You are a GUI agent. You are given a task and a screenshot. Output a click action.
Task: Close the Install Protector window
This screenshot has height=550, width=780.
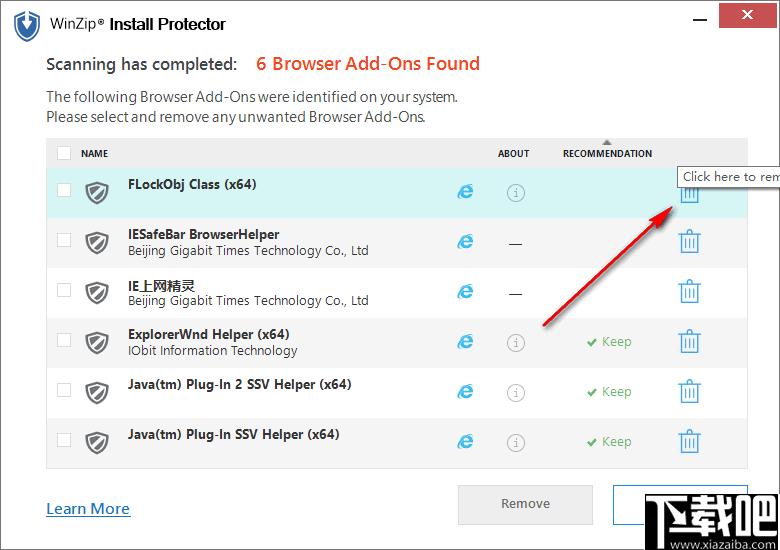coord(748,15)
